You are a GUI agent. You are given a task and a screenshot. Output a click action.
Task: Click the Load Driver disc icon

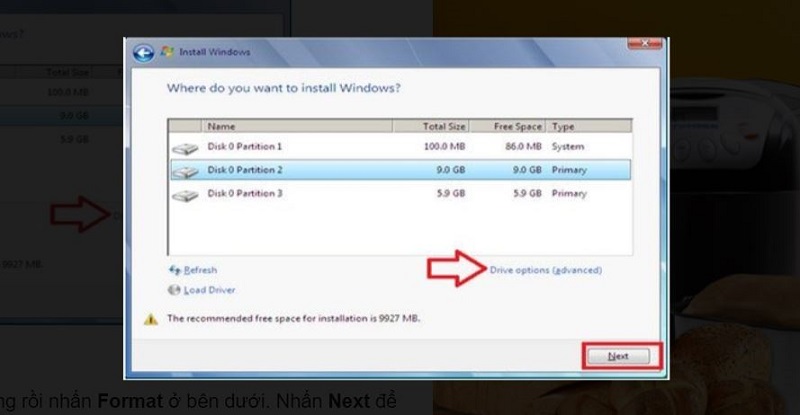pyautogui.click(x=174, y=290)
